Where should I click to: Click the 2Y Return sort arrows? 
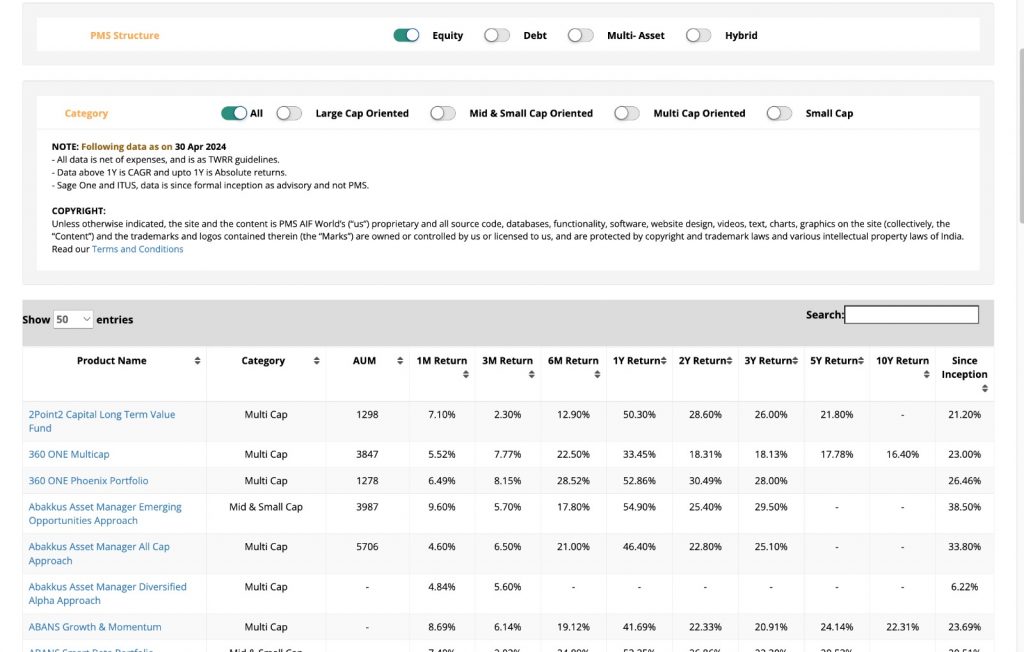point(729,361)
